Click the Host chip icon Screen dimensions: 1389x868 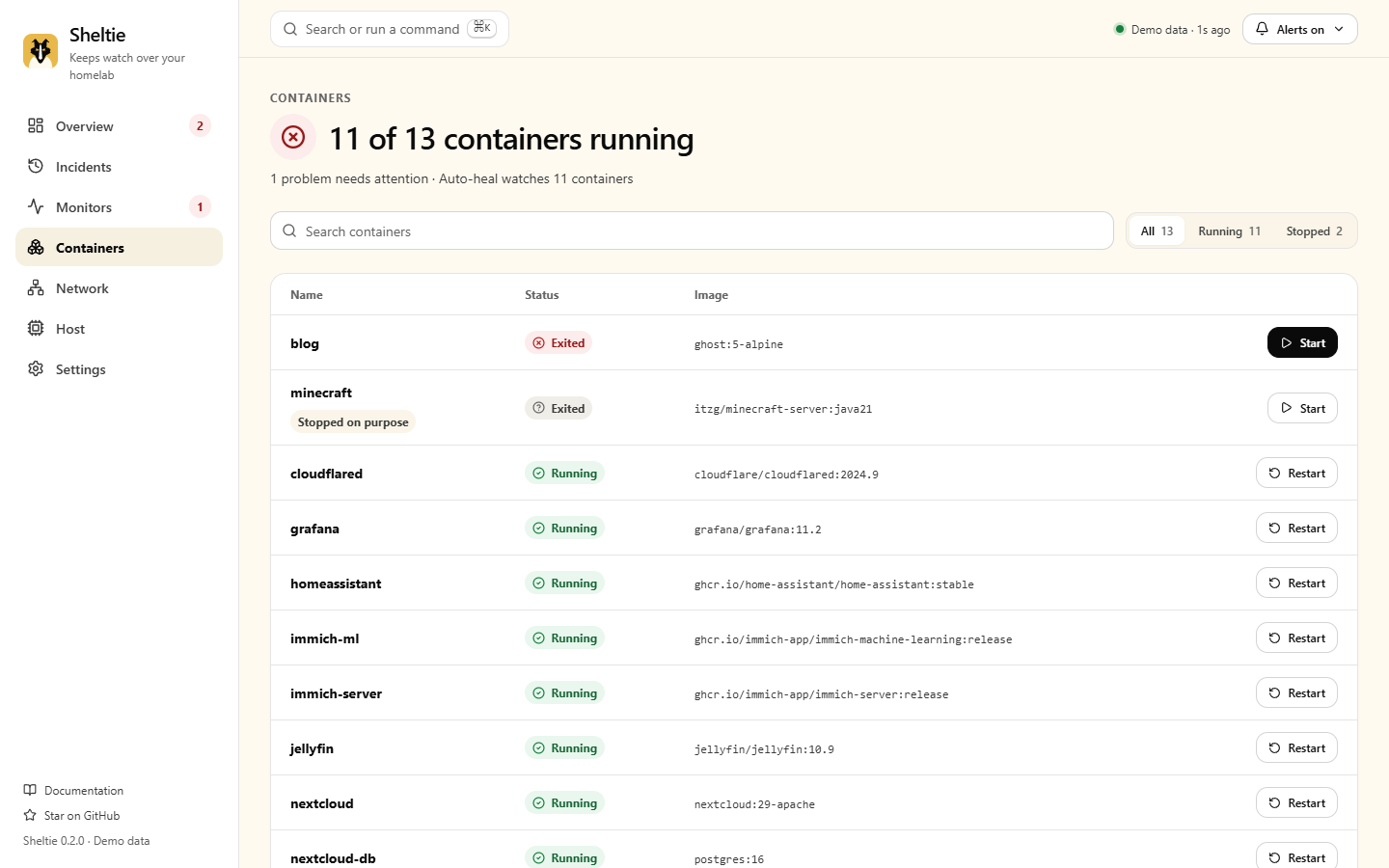(x=36, y=328)
